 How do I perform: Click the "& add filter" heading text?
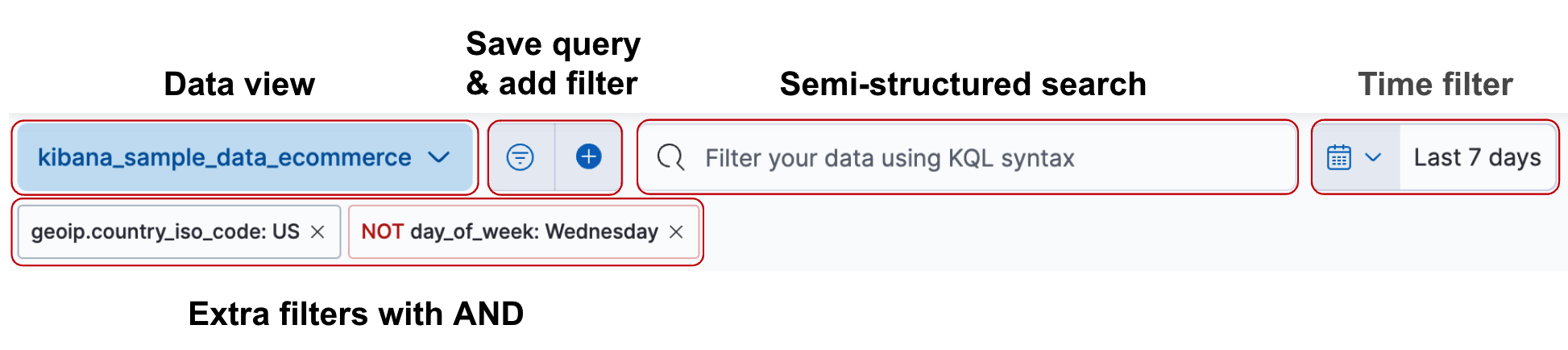(552, 84)
